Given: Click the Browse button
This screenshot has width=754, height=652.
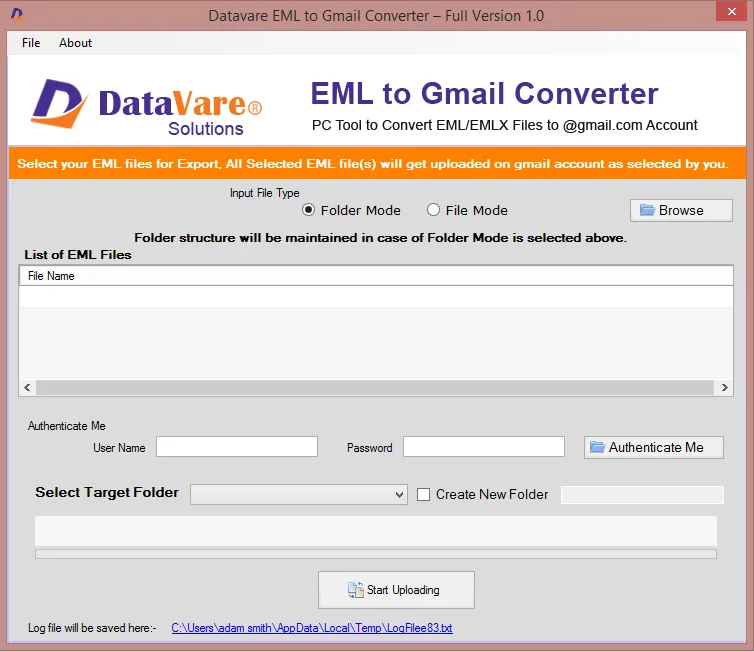Looking at the screenshot, I should point(681,211).
